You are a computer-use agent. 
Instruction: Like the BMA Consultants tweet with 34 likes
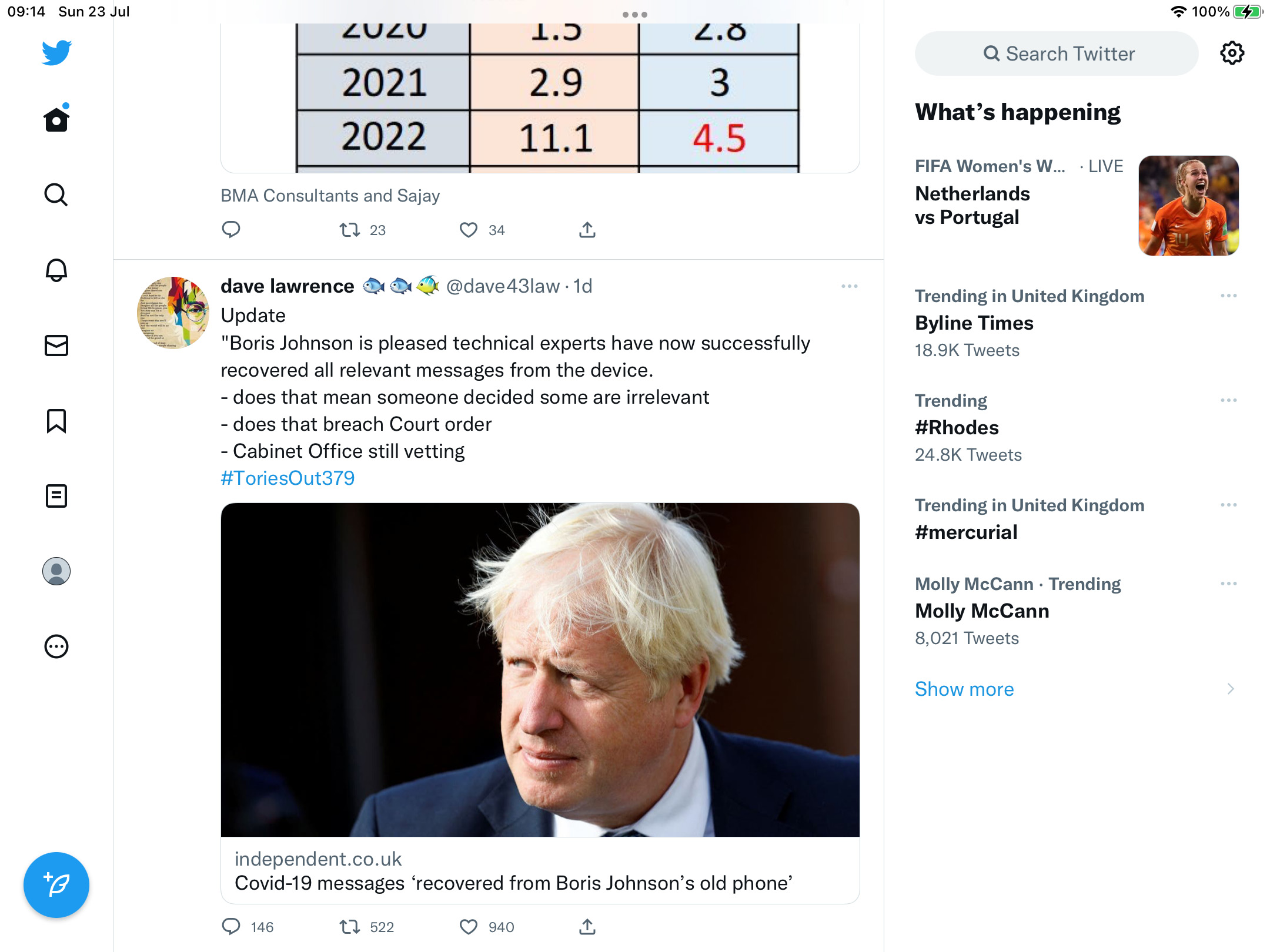469,230
